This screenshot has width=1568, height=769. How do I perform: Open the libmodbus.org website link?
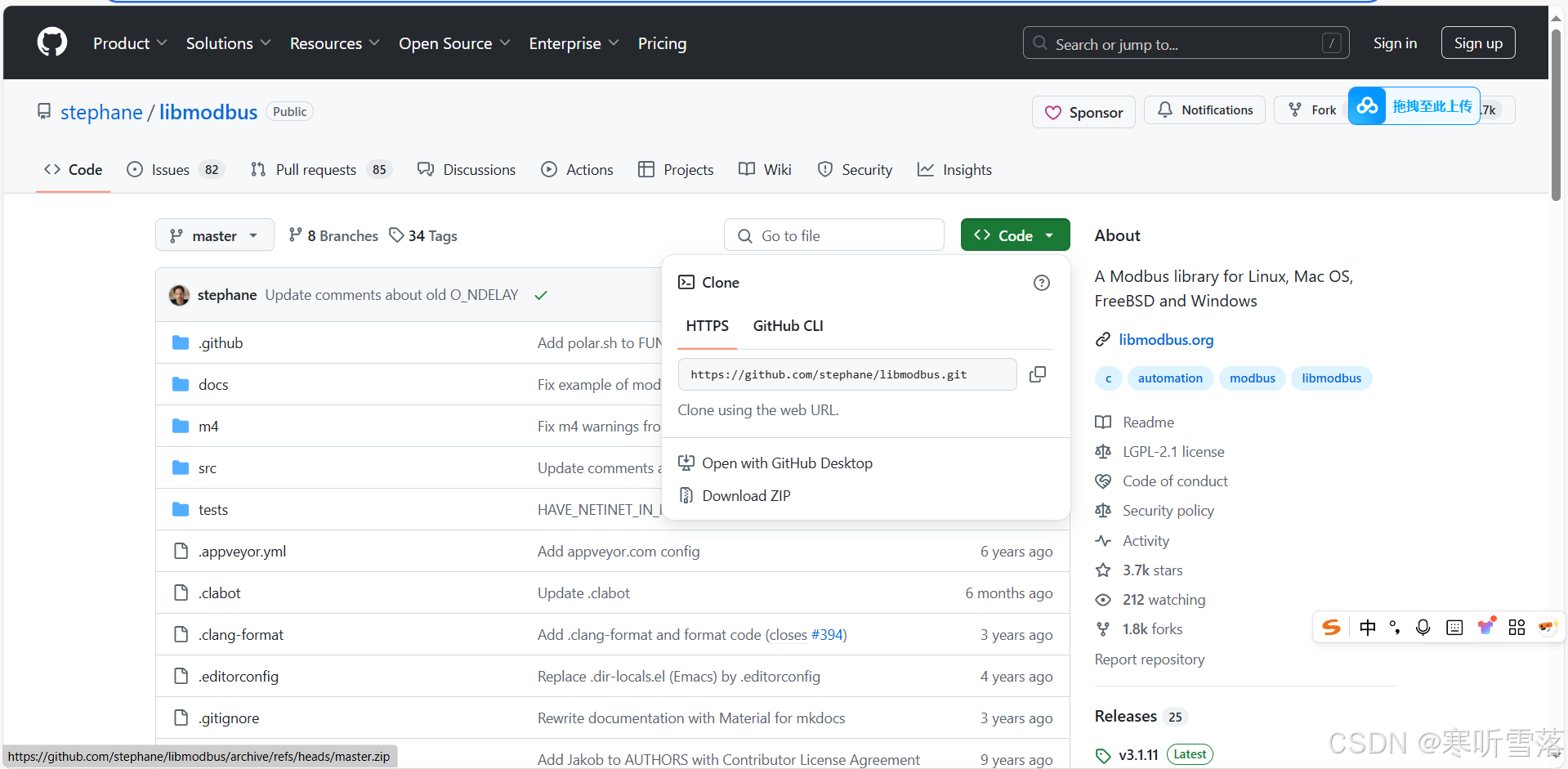click(x=1166, y=339)
